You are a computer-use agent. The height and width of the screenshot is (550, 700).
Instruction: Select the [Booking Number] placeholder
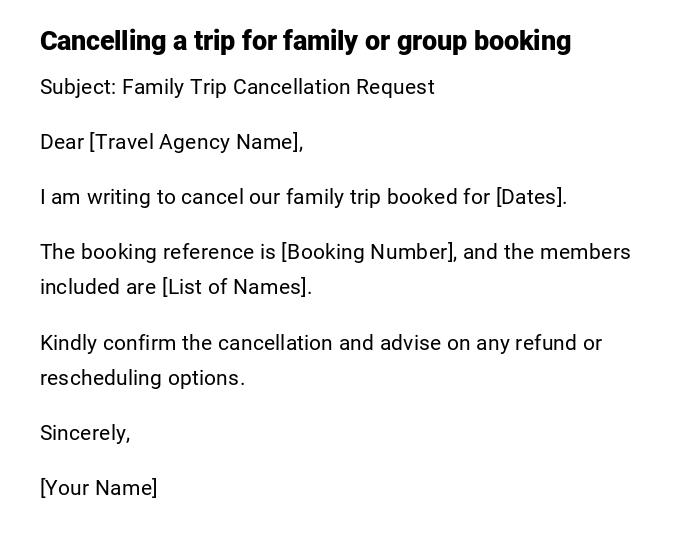click(368, 252)
